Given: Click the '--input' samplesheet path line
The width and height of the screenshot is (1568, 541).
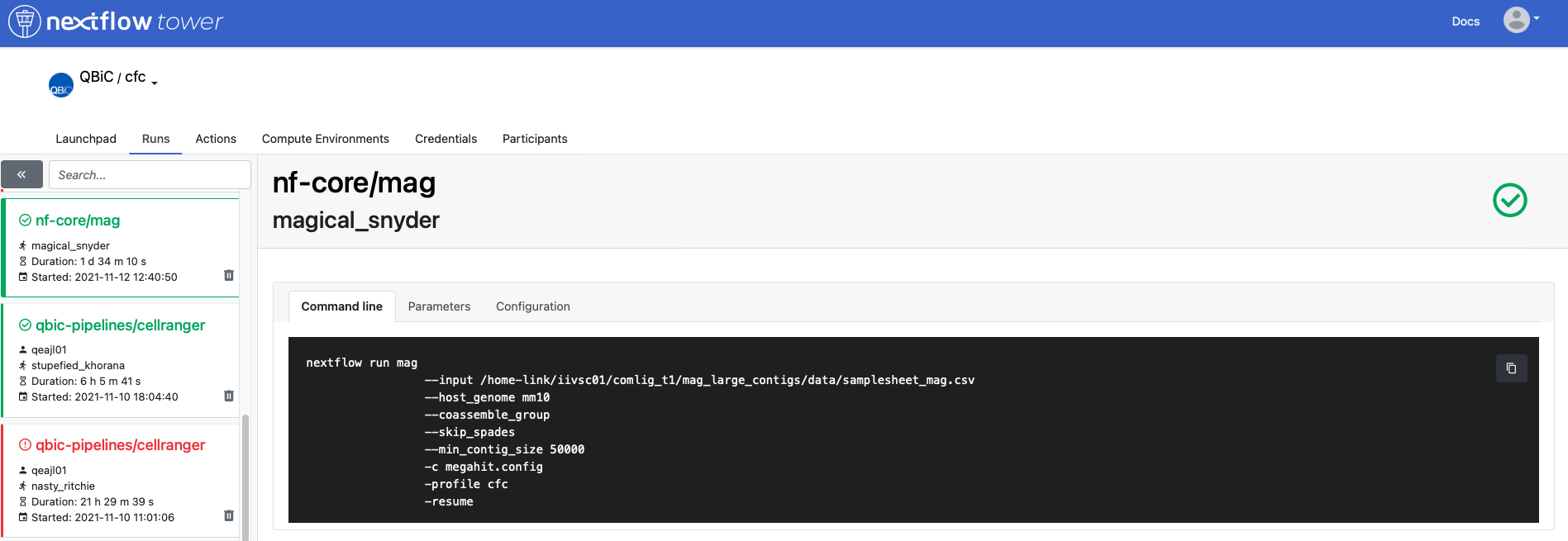Looking at the screenshot, I should point(699,380).
